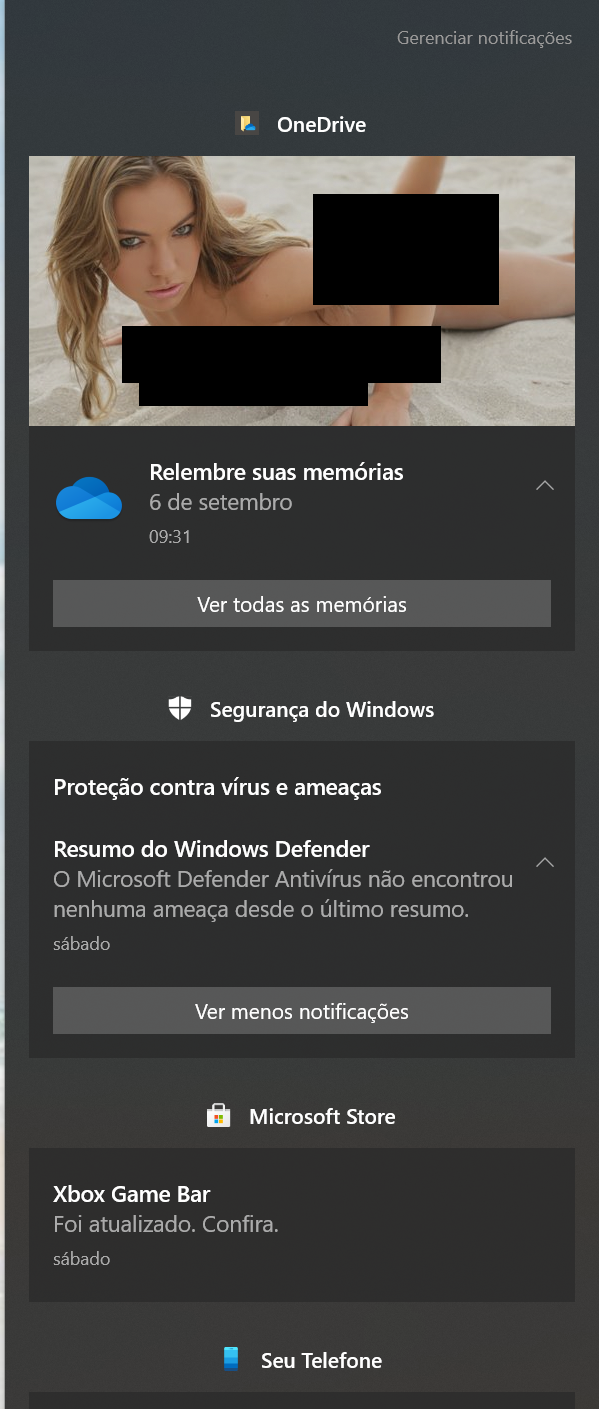Open the Relembre suas memórias notification title
Image resolution: width=599 pixels, height=1409 pixels.
pos(276,472)
